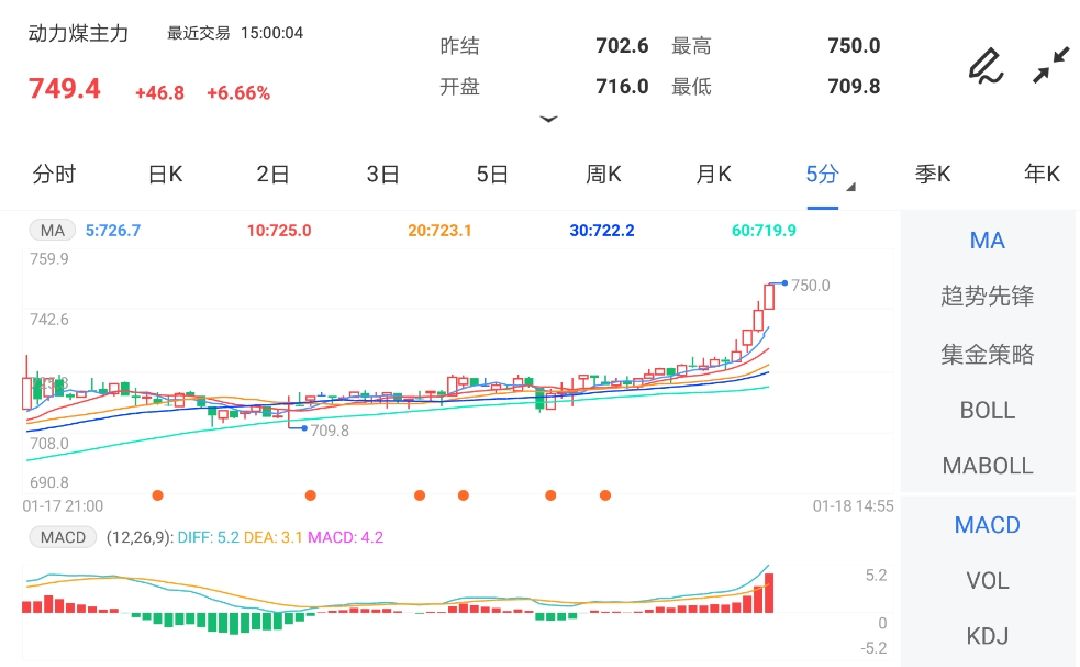1080x667 pixels.
Task: Select BOLL indicator
Action: click(x=987, y=410)
